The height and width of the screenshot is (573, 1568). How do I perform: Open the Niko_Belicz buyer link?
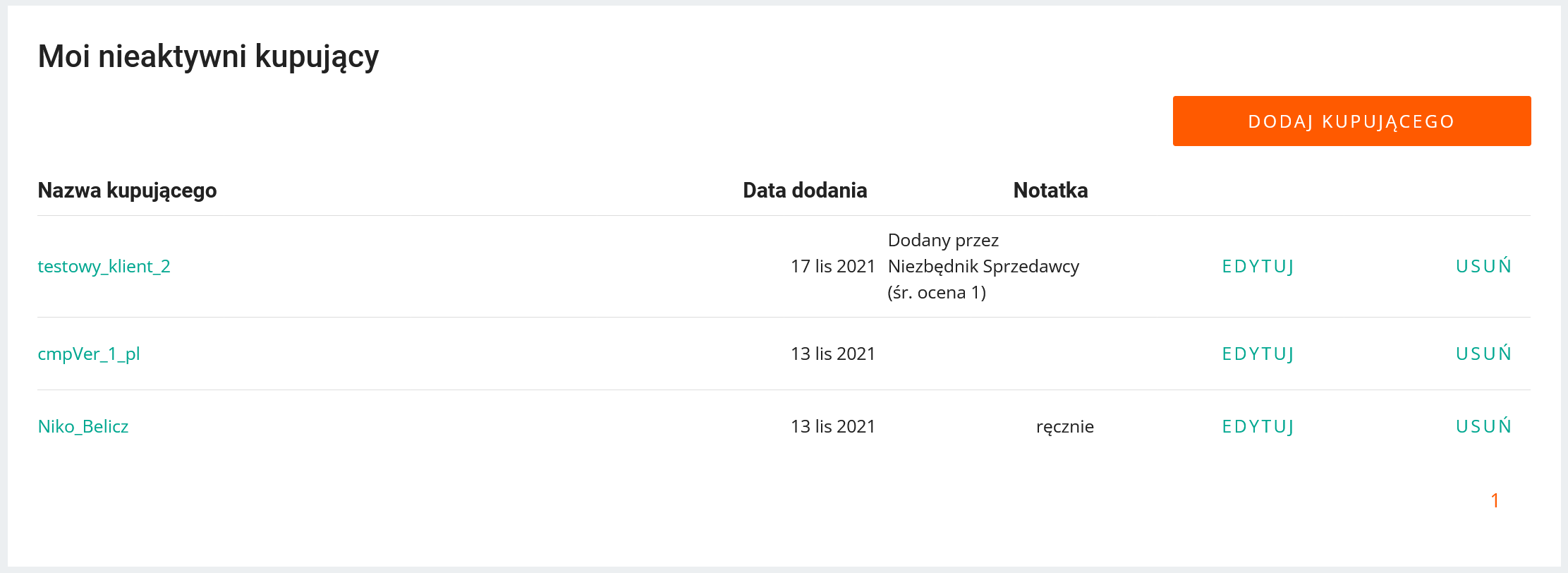pos(83,427)
